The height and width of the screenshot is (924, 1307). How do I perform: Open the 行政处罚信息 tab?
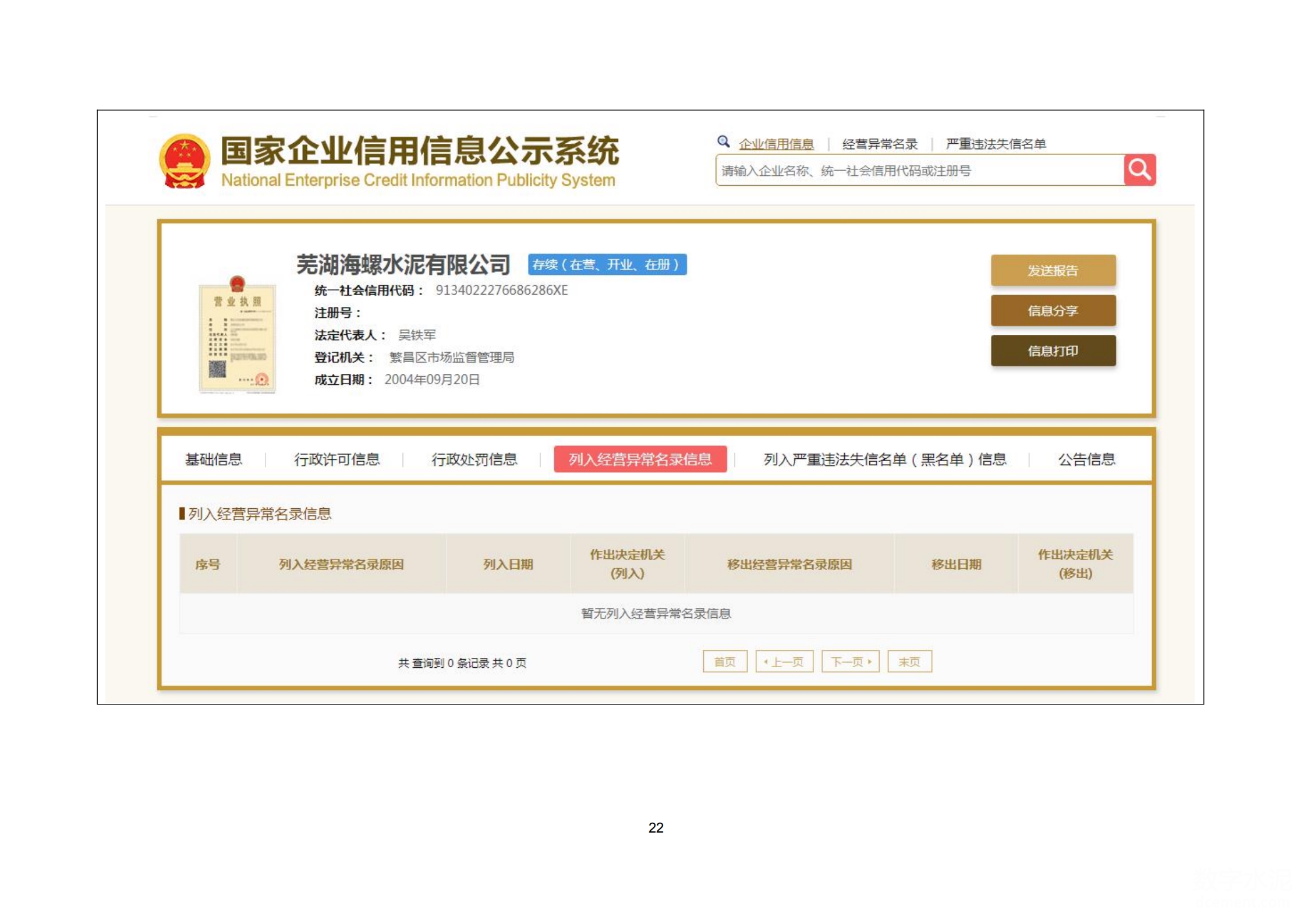474,459
